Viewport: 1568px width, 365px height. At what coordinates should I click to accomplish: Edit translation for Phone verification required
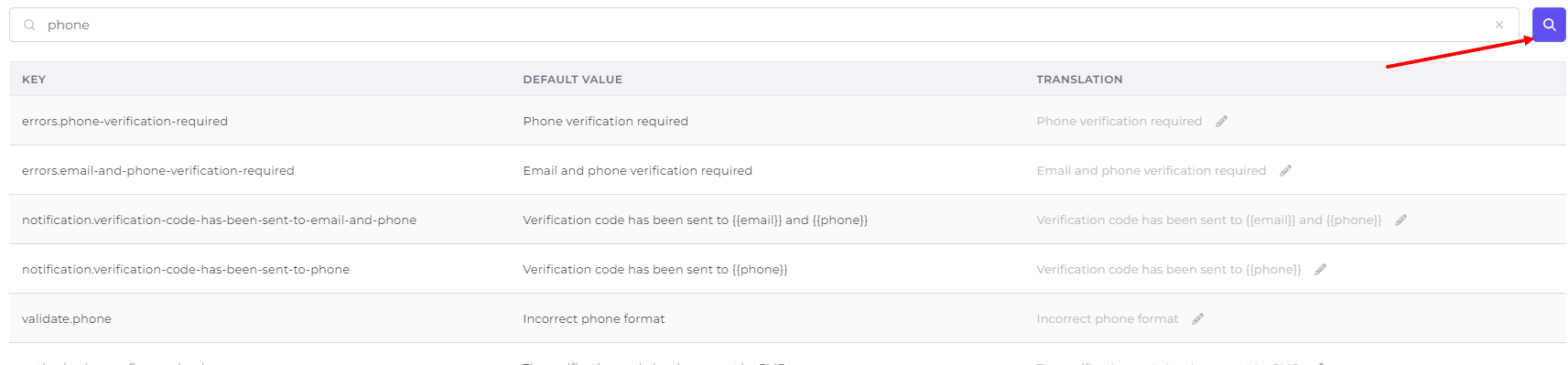(x=1221, y=121)
